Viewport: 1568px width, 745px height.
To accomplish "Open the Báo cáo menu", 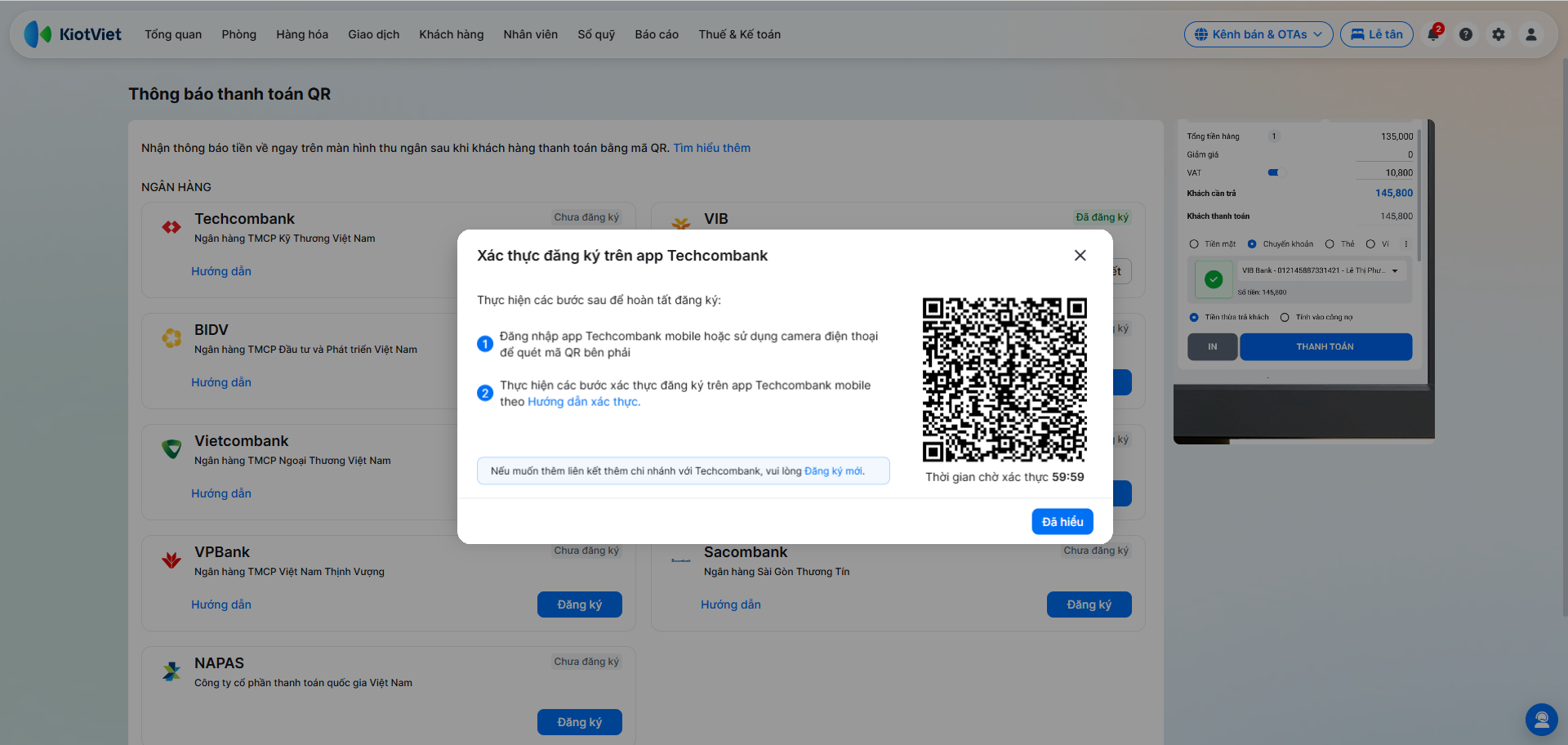I will point(657,34).
